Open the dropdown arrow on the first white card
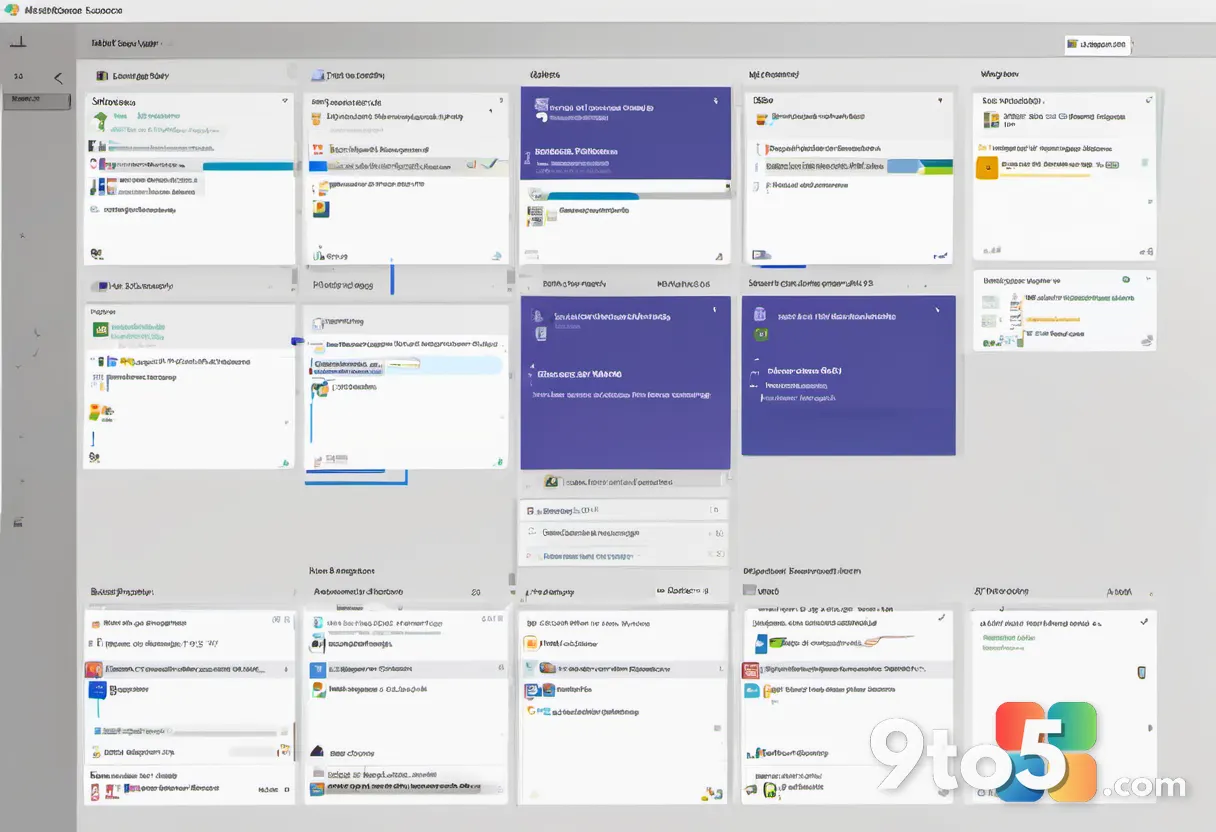 283,101
